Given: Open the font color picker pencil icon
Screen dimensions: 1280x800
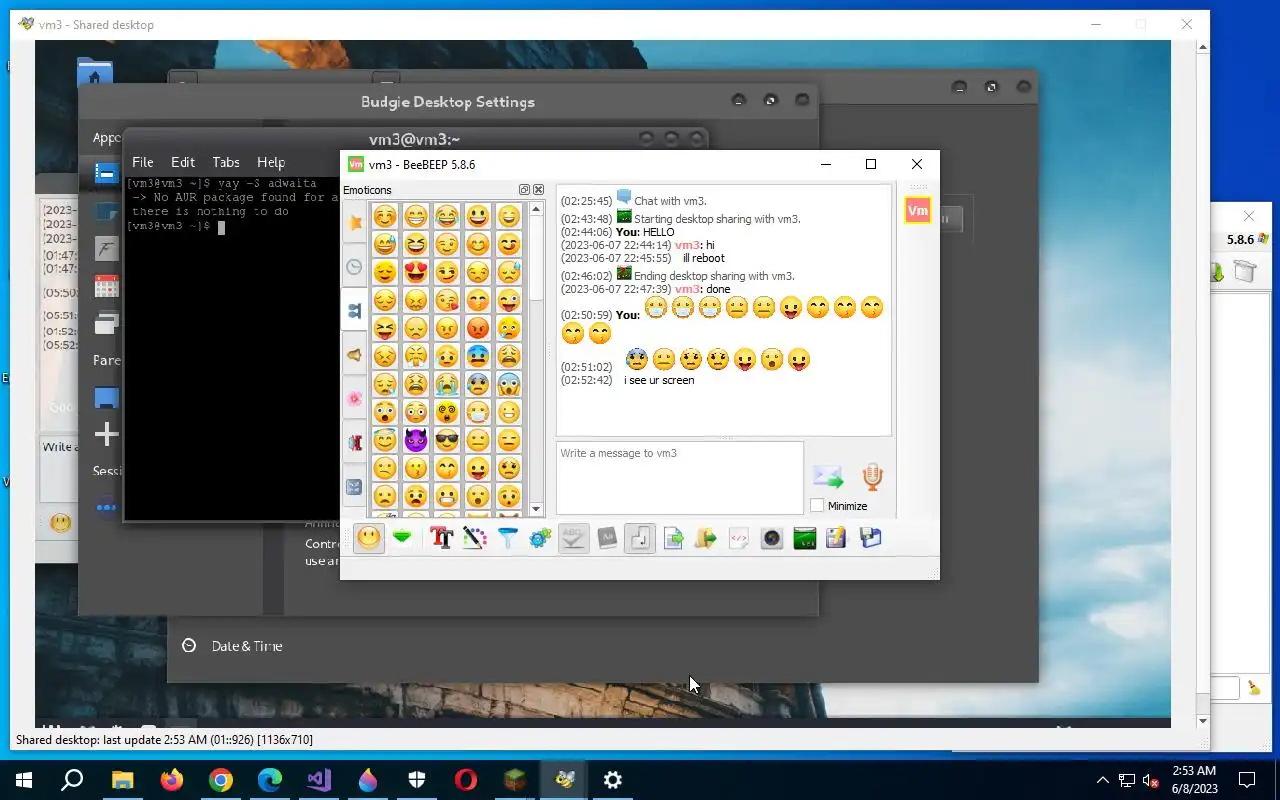Looking at the screenshot, I should pos(474,538).
